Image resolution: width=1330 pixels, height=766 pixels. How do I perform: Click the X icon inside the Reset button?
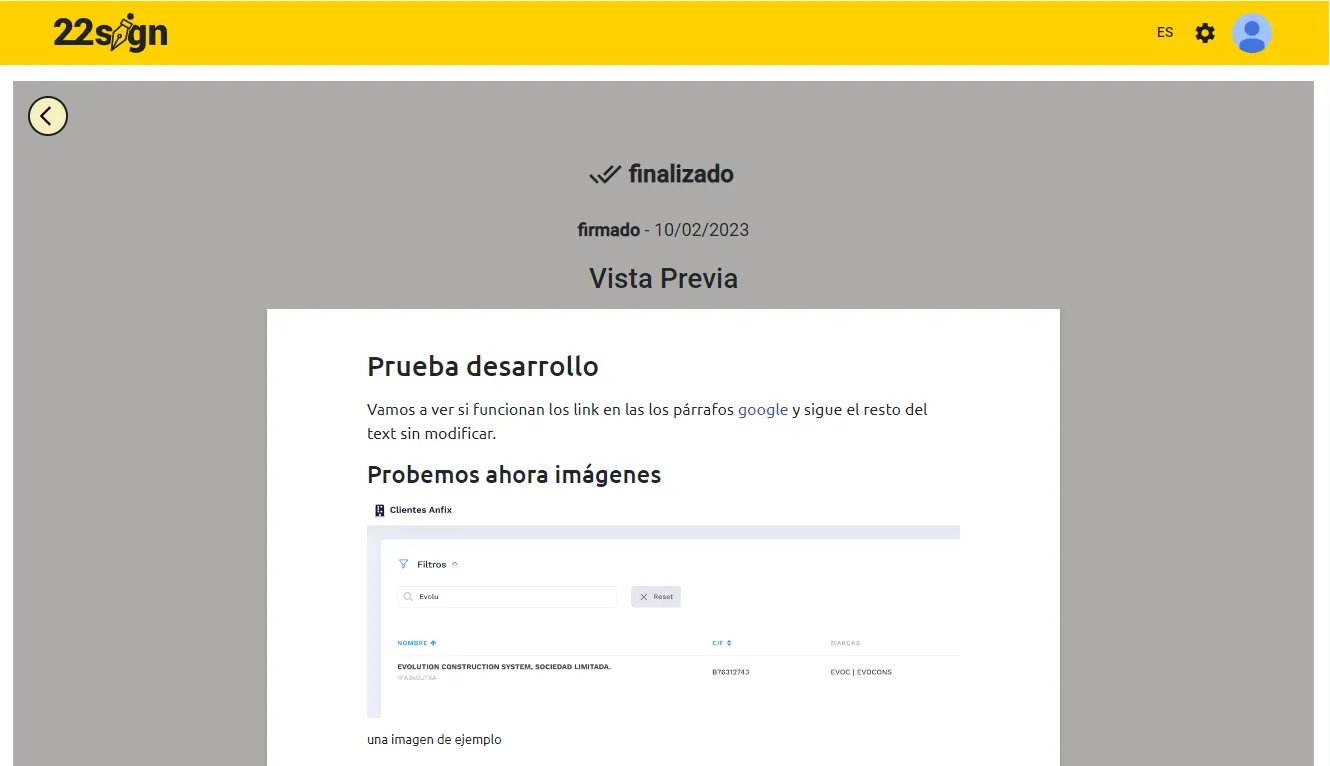point(641,596)
